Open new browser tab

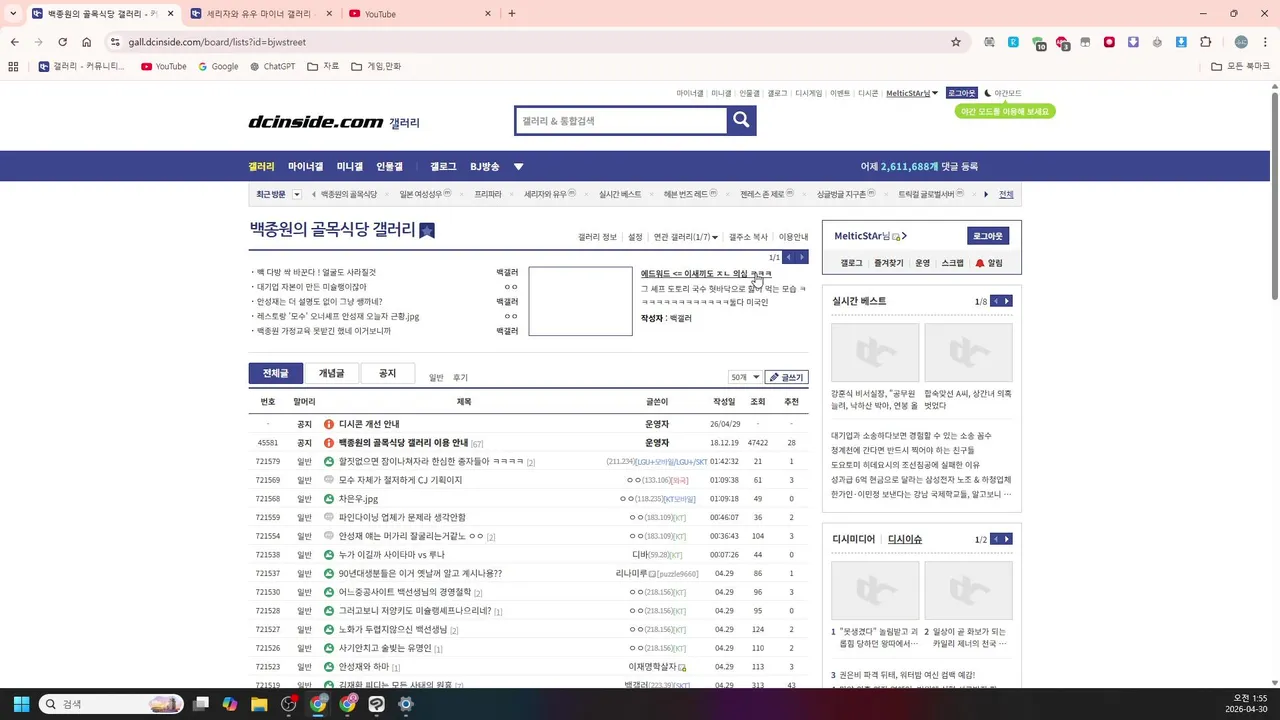512,14
